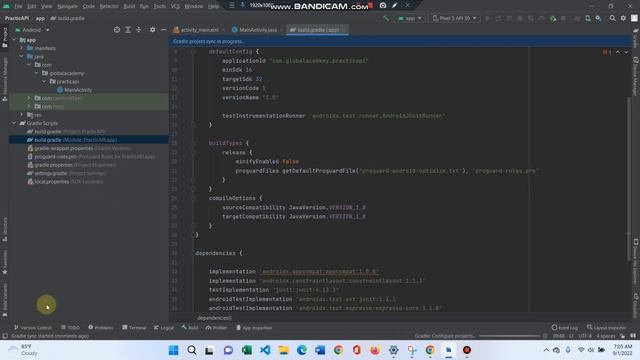Open the Structure side tab
The height and width of the screenshot is (360, 640).
pos(5,229)
